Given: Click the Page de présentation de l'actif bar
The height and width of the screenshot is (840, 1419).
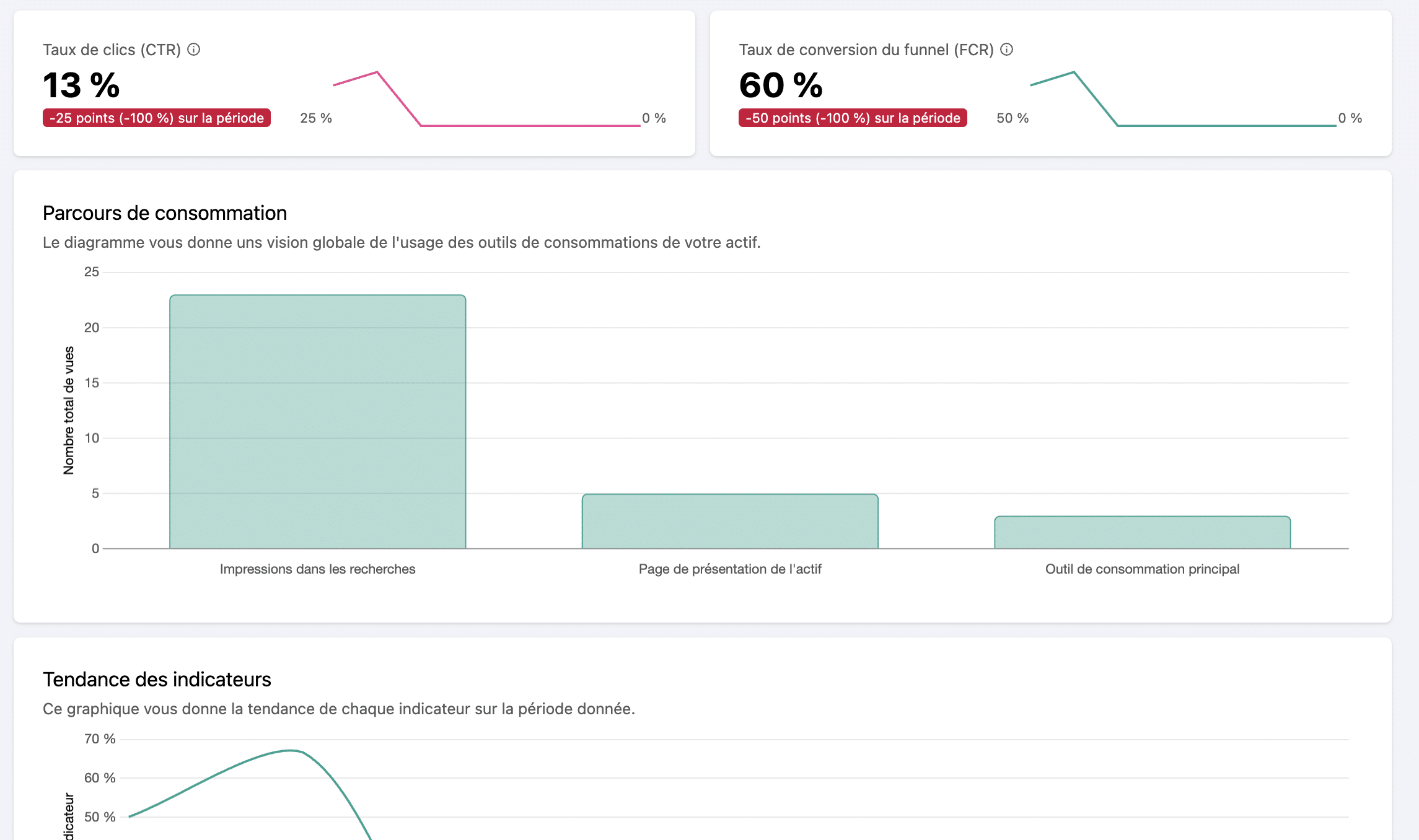Looking at the screenshot, I should click(x=730, y=521).
